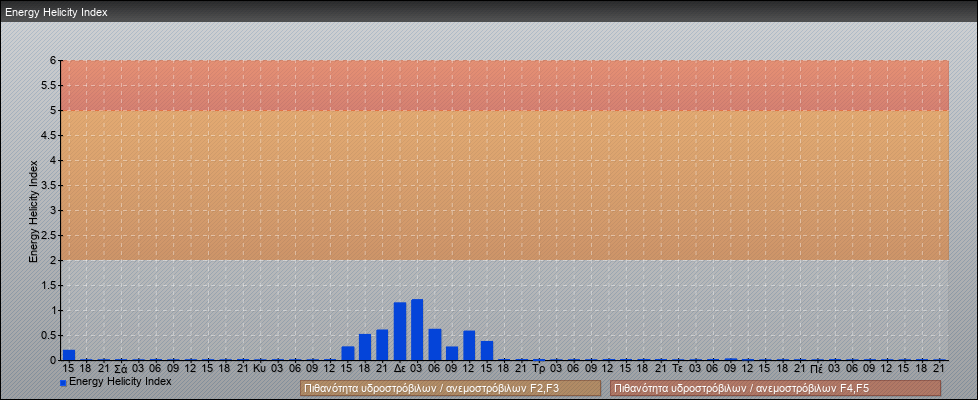This screenshot has height=400, width=978.
Task: Click the F2,F3 tornado probability legend box
Action: tap(450, 388)
